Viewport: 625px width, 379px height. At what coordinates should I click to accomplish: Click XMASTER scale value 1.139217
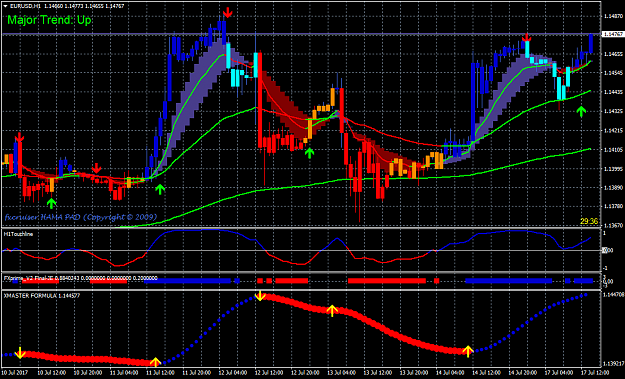click(614, 363)
